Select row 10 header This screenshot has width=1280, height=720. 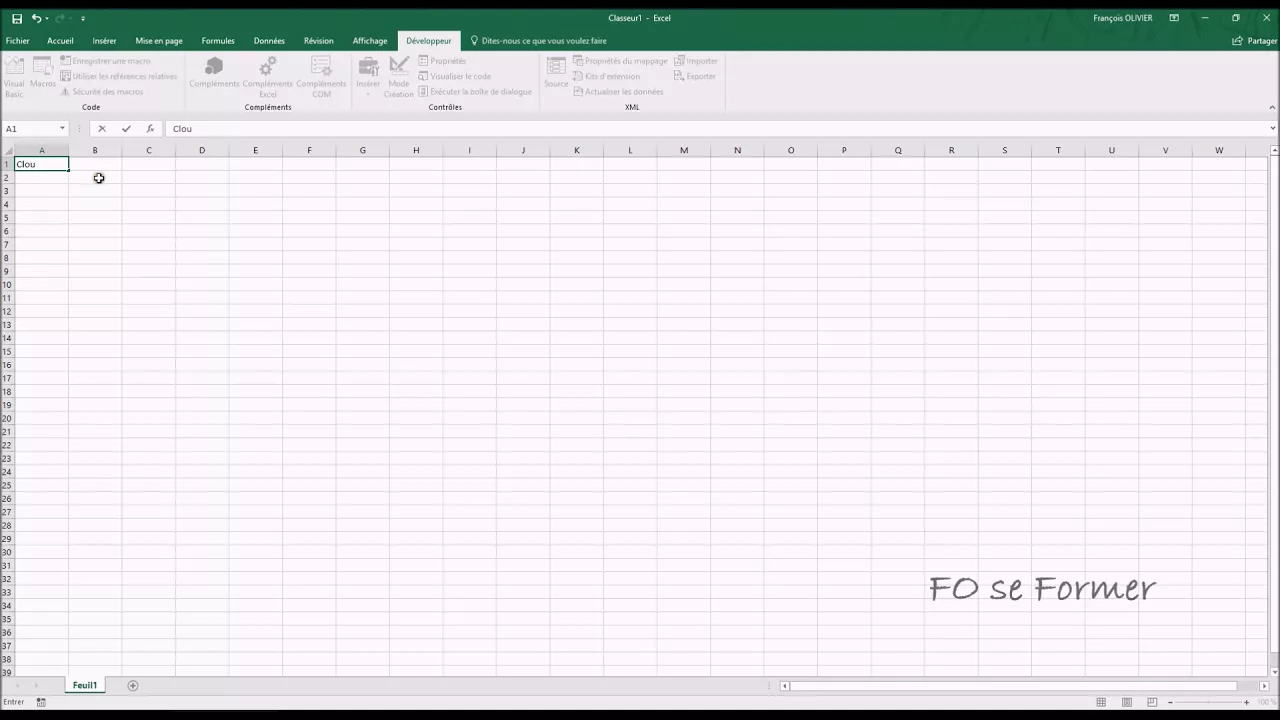click(x=7, y=285)
